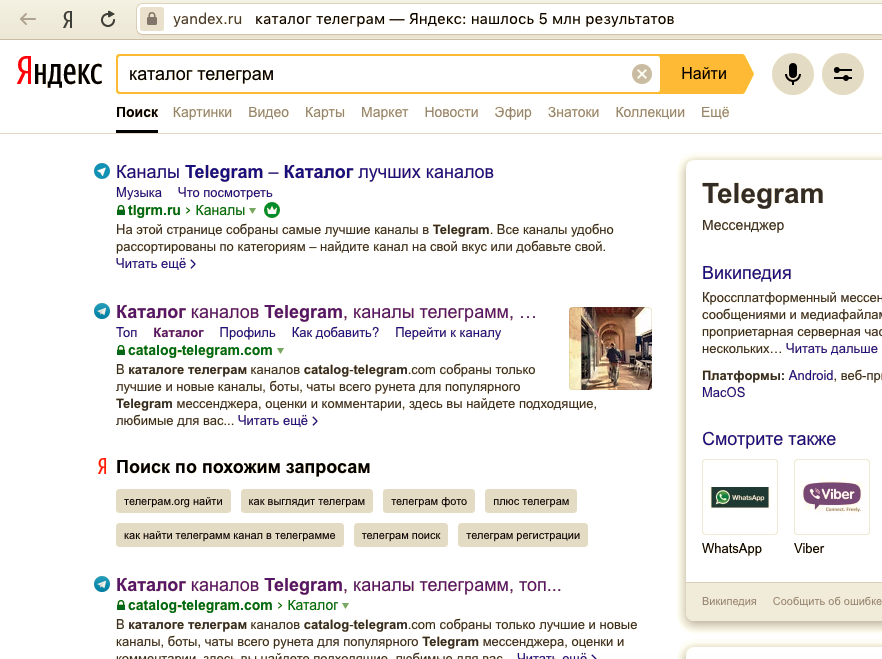
Task: Select the 'плюс телеграм' suggestion chip
Action: (531, 501)
